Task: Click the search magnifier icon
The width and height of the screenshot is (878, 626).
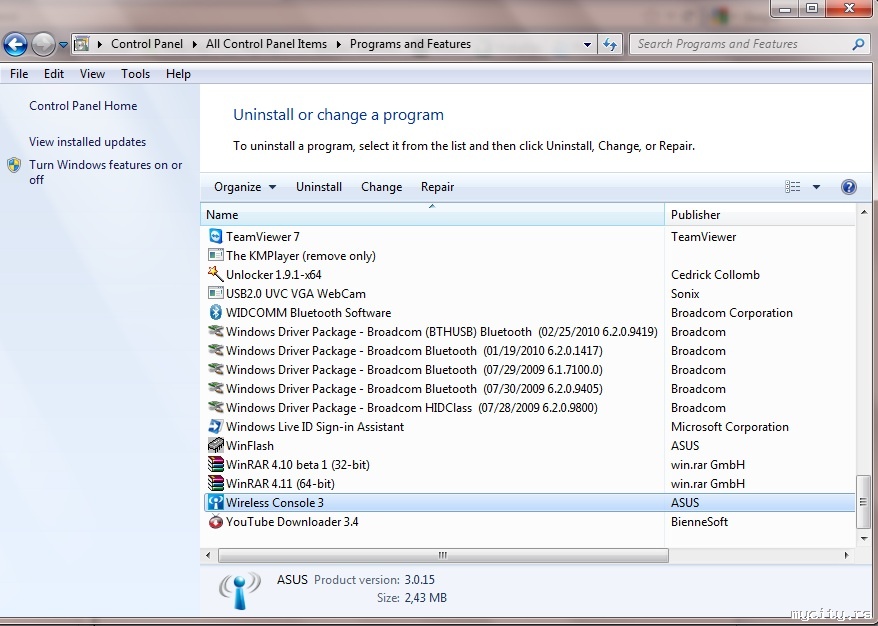Action: [x=858, y=44]
